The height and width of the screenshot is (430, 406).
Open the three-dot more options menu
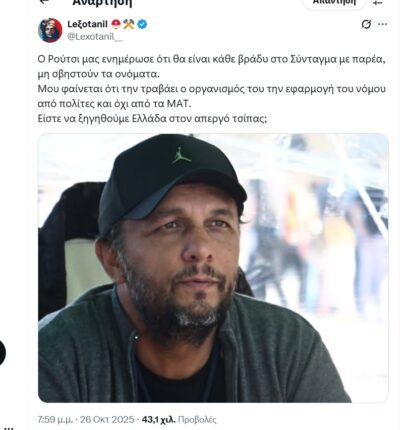383,24
